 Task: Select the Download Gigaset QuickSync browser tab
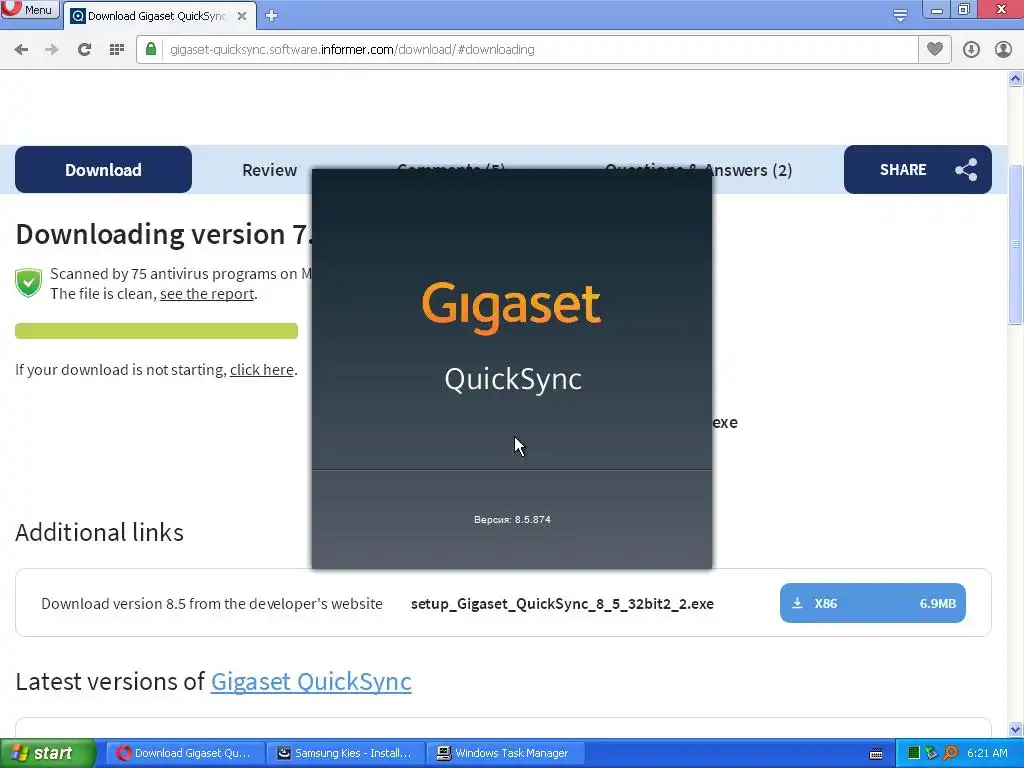[158, 16]
